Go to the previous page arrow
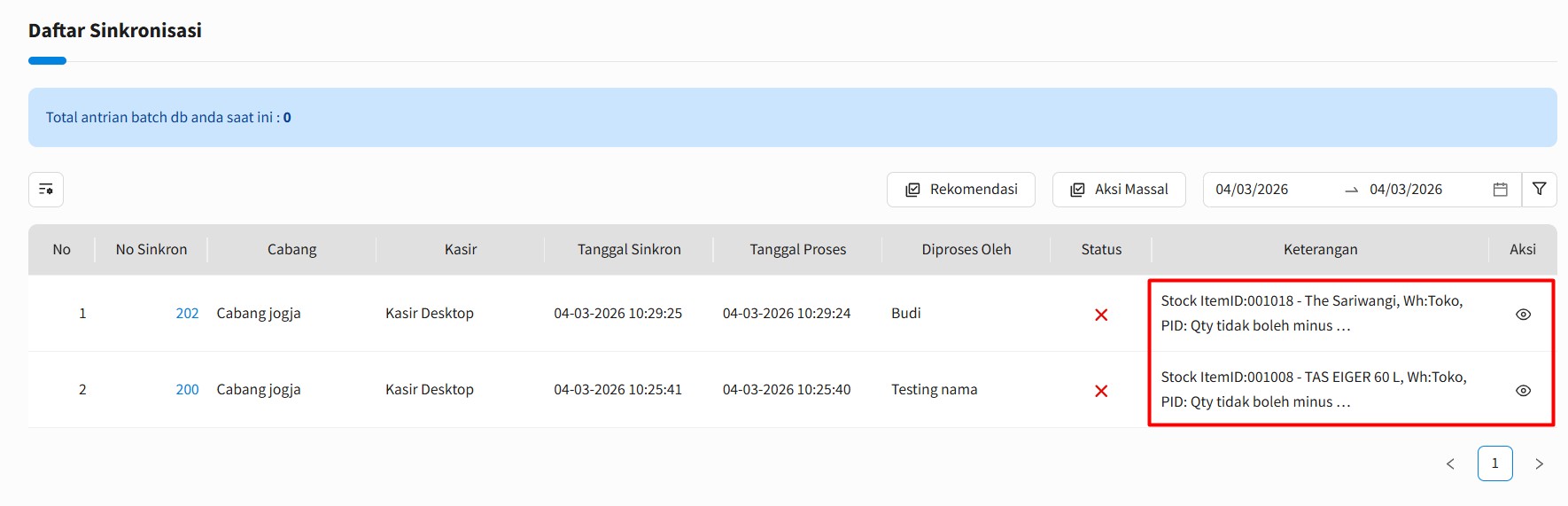 1450,463
